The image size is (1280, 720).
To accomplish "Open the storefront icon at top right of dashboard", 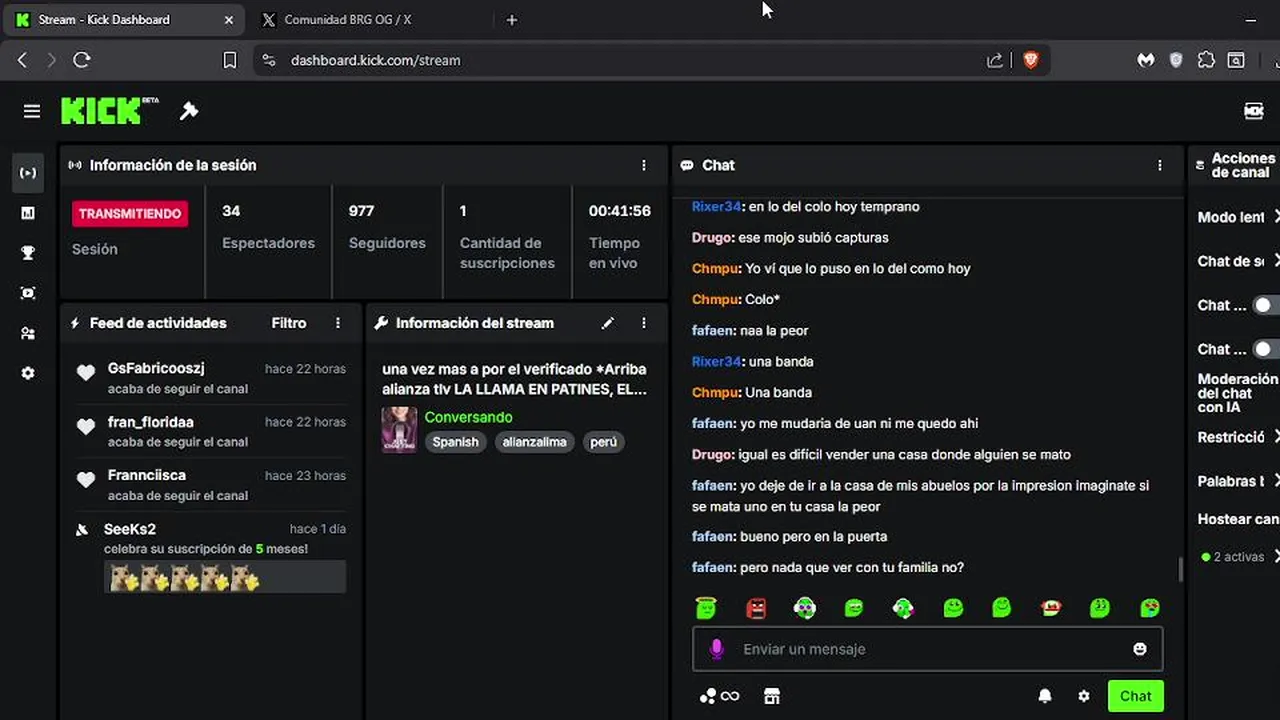I will point(1253,111).
